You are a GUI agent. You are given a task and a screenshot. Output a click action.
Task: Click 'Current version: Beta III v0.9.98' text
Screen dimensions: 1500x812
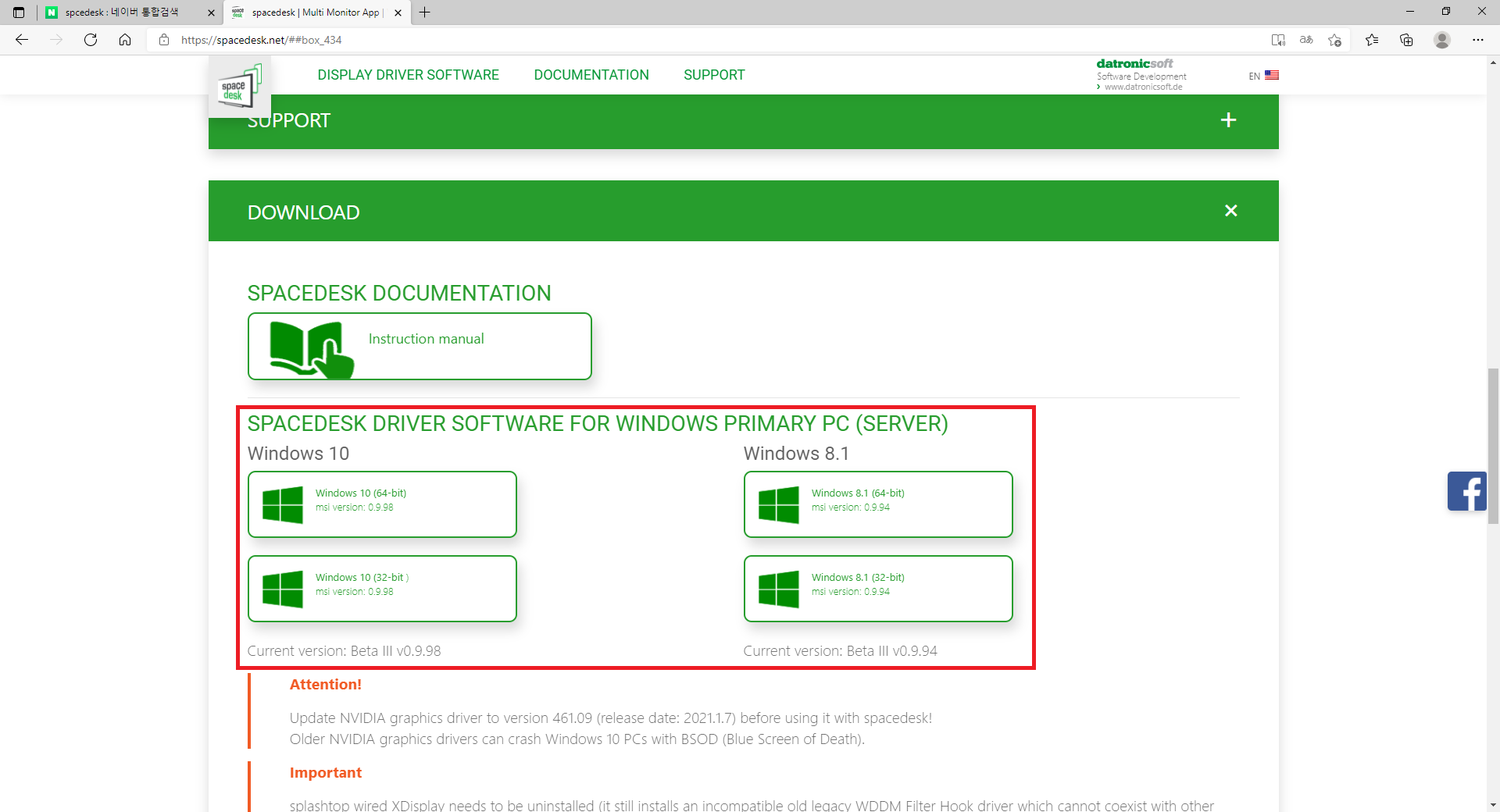click(x=344, y=651)
